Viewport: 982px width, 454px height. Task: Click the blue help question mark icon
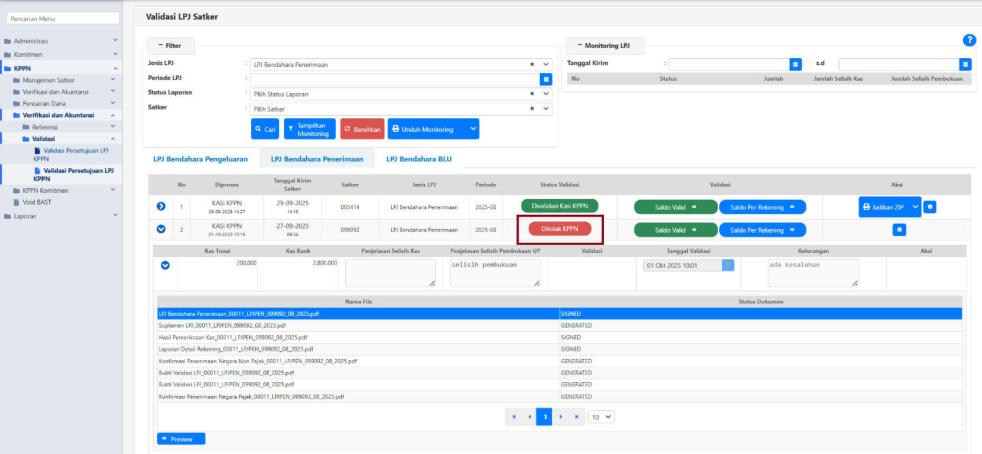coord(968,40)
